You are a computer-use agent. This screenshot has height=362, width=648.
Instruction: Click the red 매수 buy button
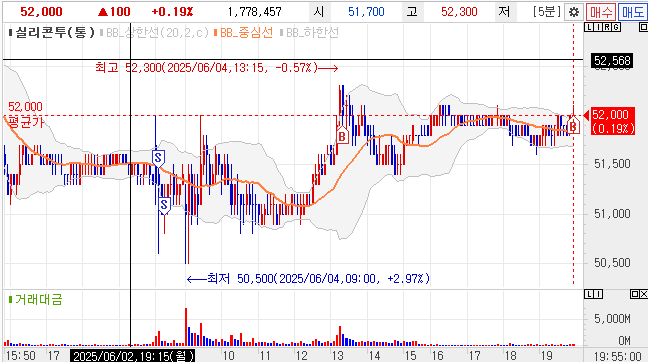pos(601,12)
